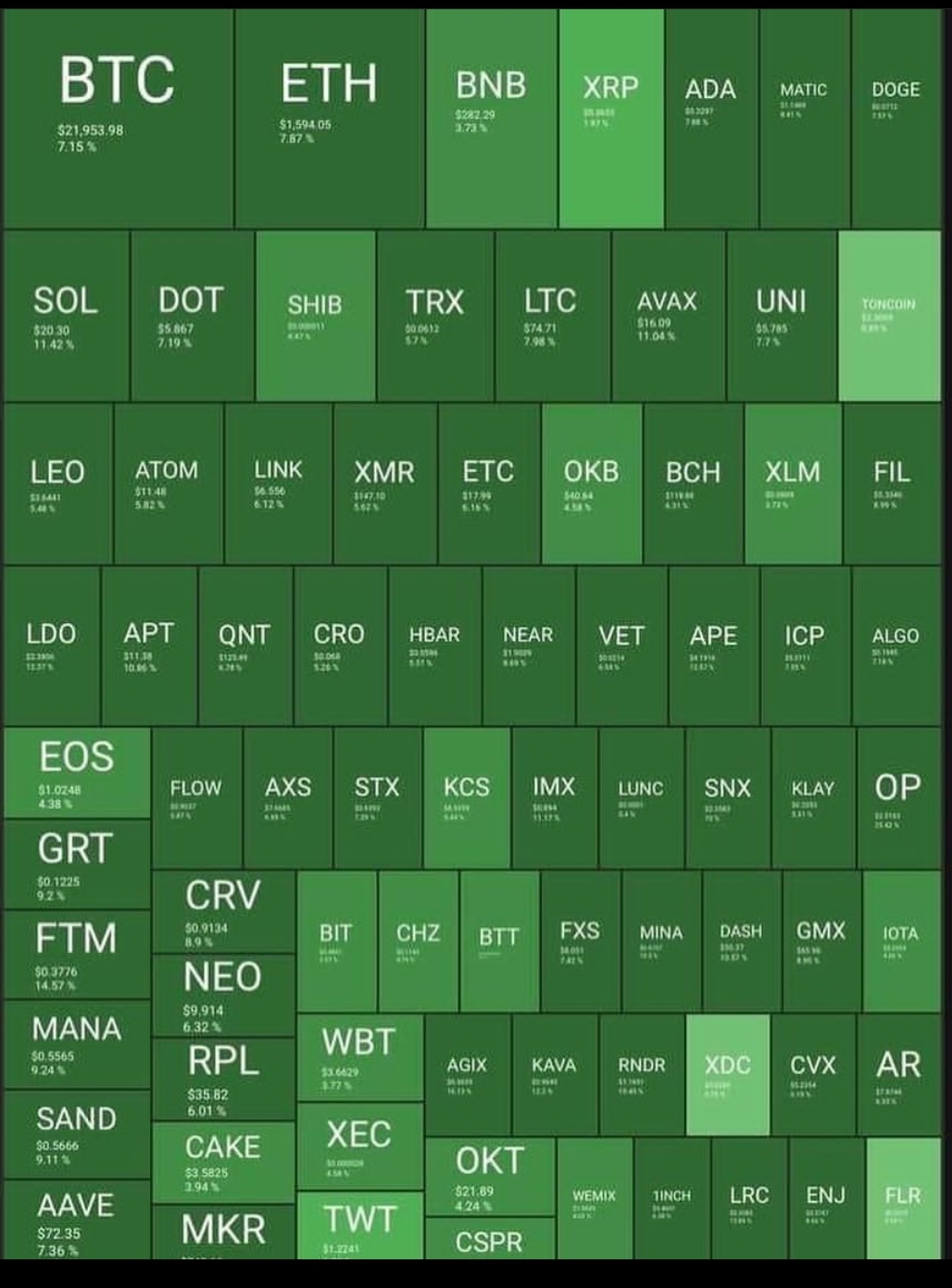This screenshot has width=952, height=1288.
Task: Select the light green XDC tile
Action: 728,1074
